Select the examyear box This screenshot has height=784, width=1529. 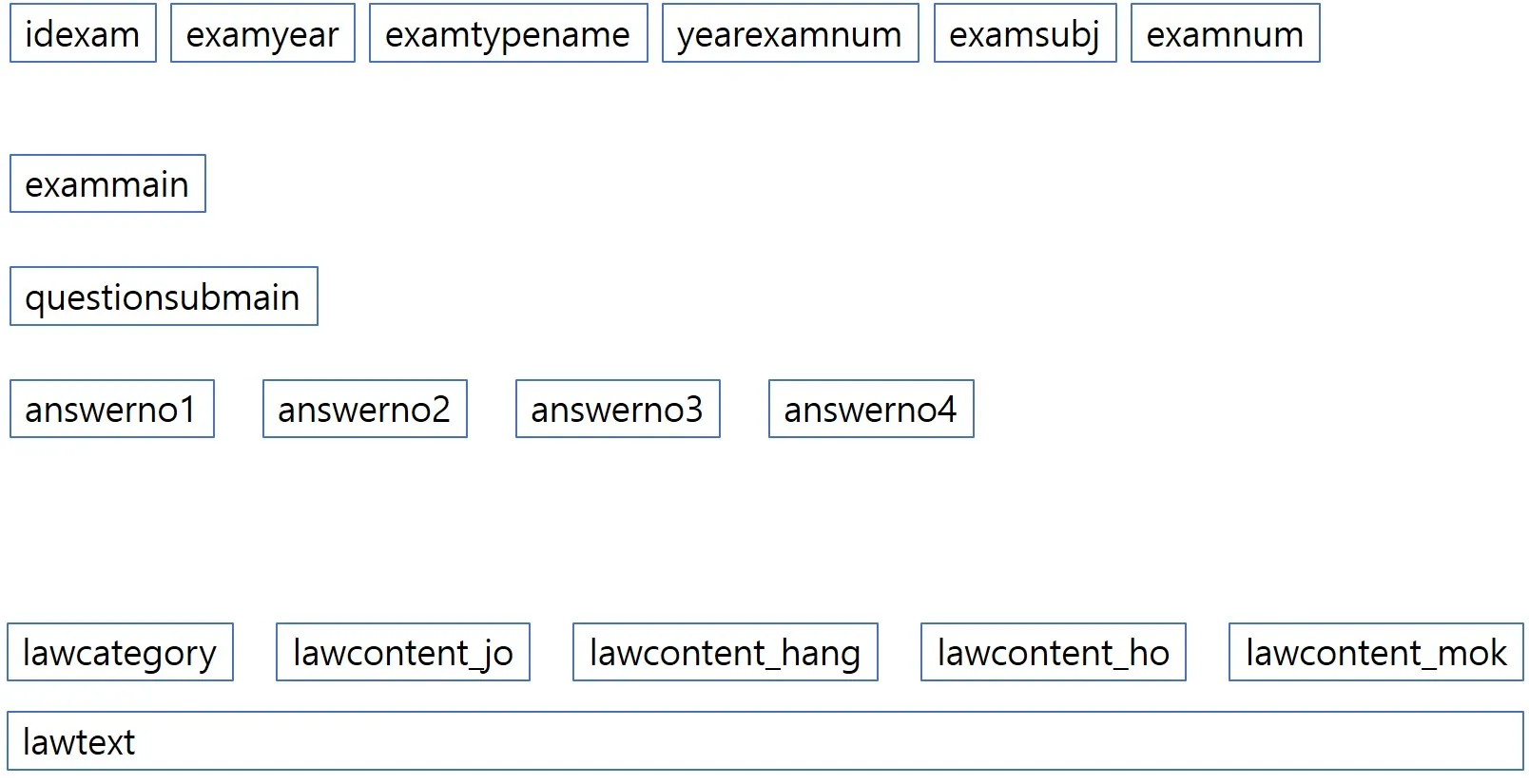pos(262,34)
